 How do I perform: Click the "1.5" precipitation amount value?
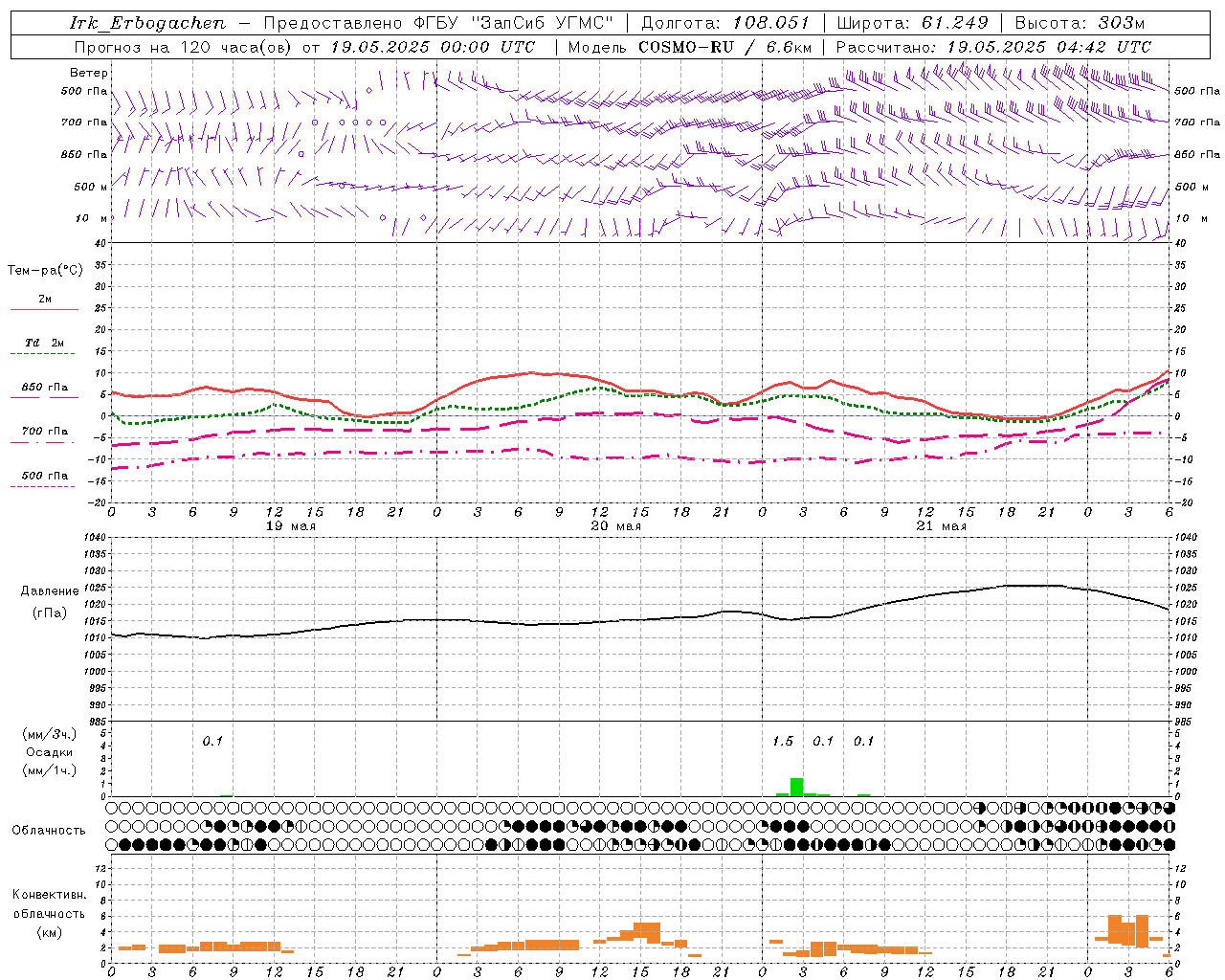click(x=783, y=741)
